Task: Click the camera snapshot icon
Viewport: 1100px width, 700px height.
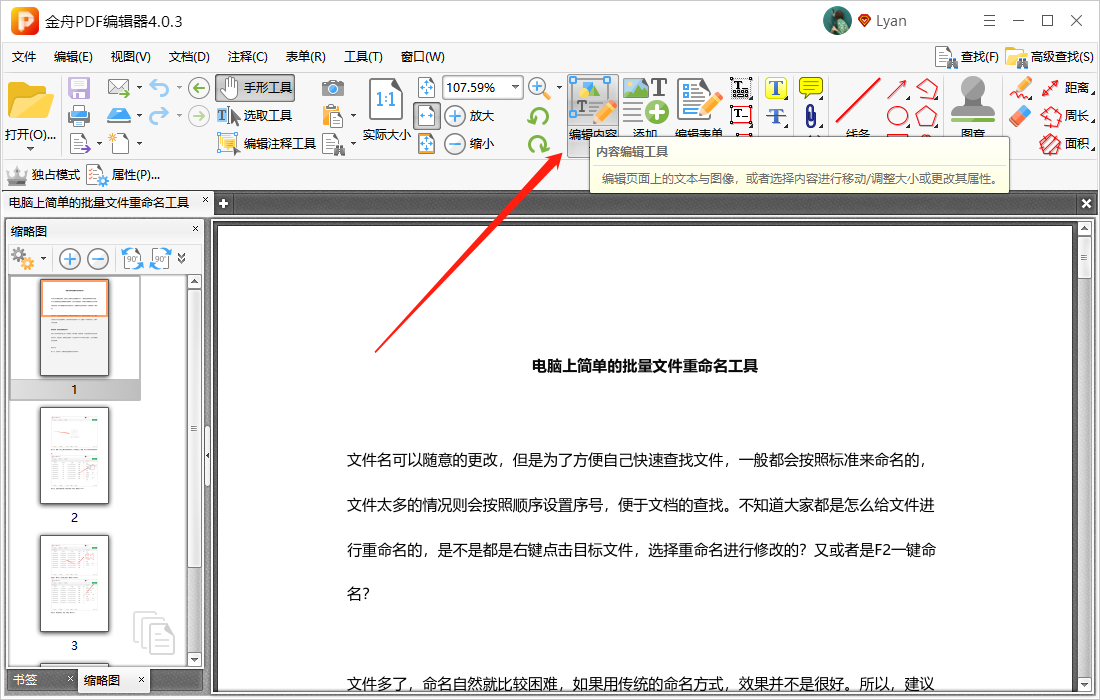Action: pos(333,88)
